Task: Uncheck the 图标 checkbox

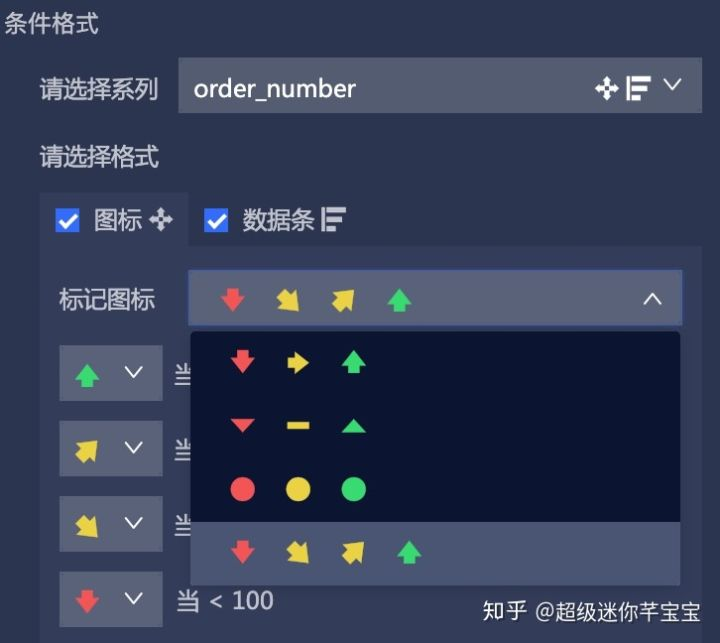Action: click(68, 220)
